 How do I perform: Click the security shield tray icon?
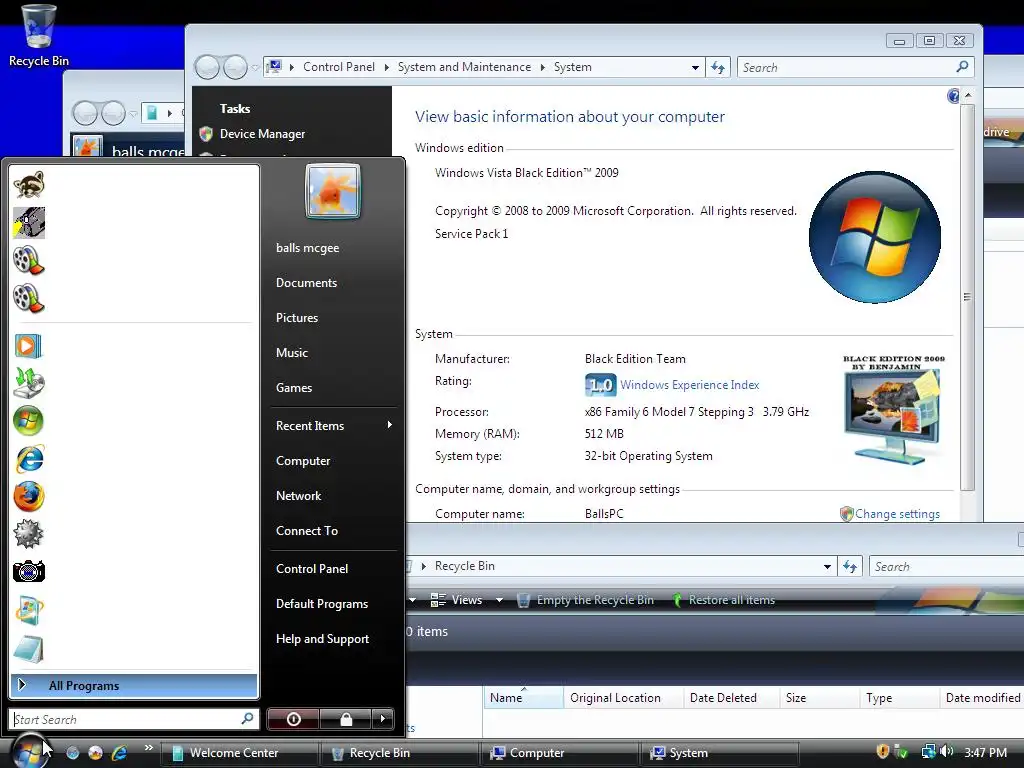coord(882,752)
